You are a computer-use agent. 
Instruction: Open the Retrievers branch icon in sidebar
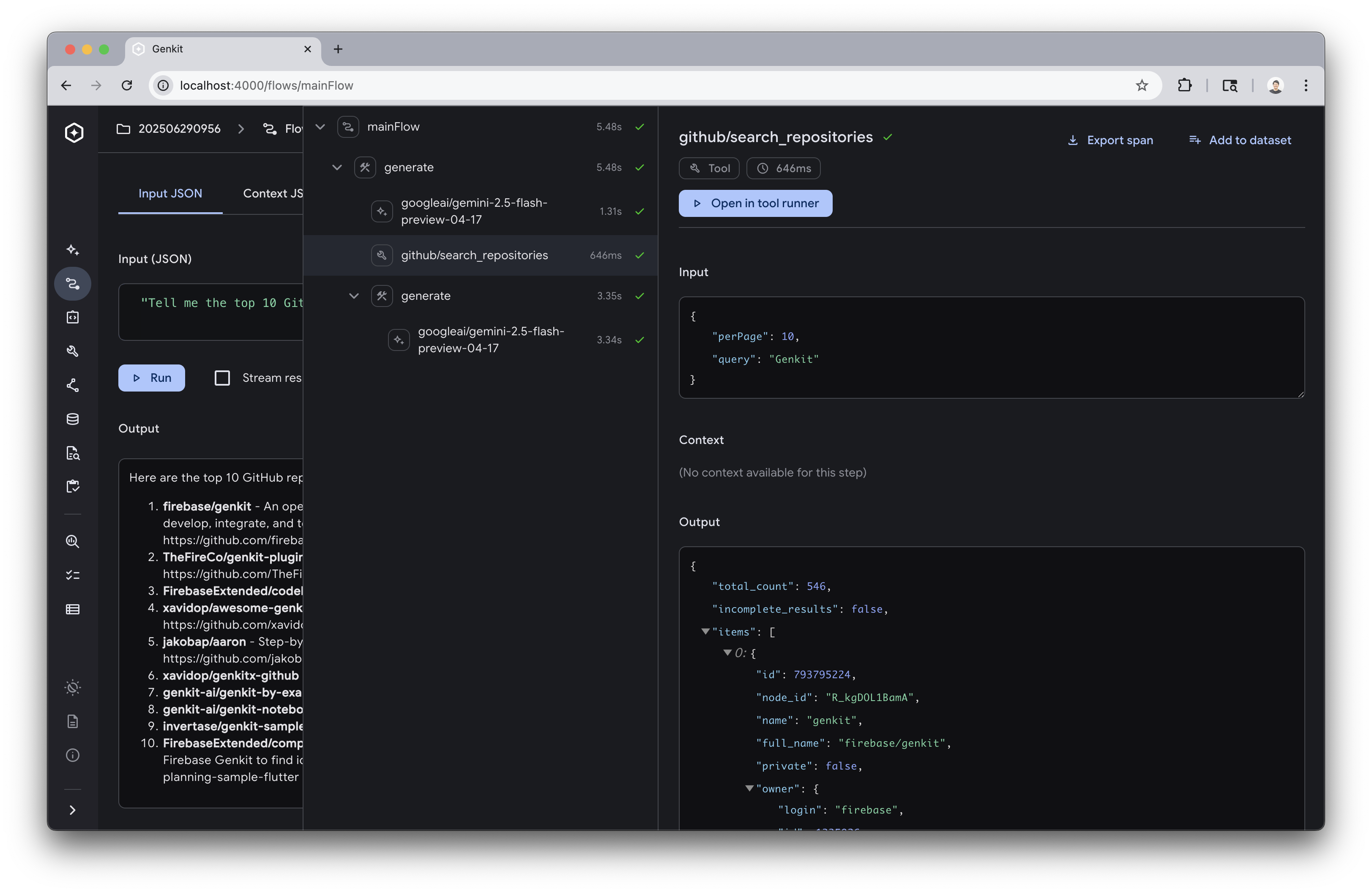point(73,385)
